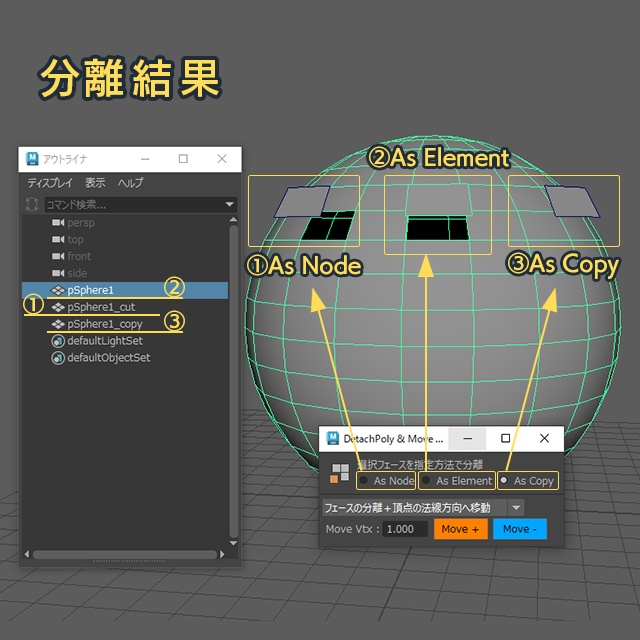Click the Outliner search filter icon

(32, 204)
